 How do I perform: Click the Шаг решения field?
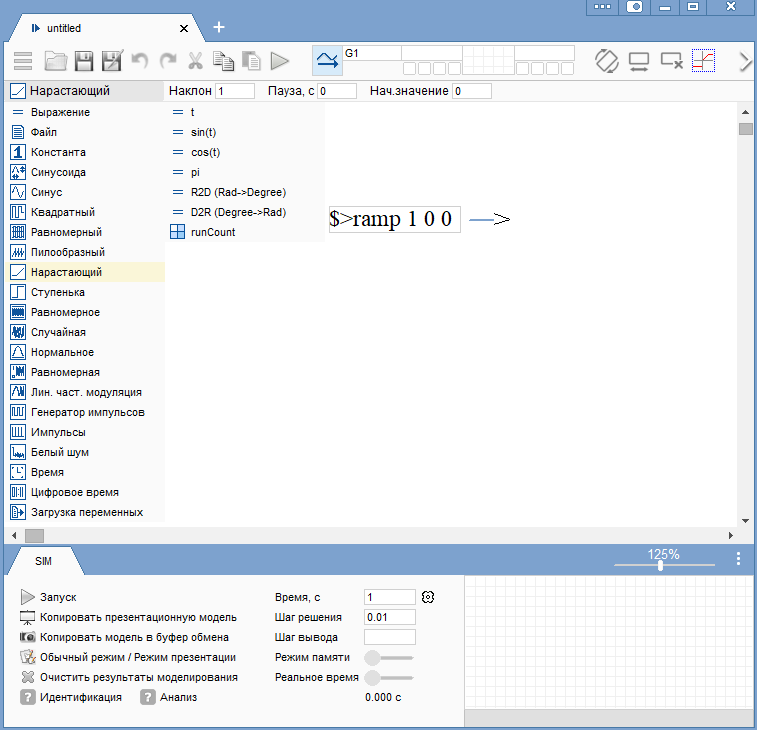click(390, 618)
